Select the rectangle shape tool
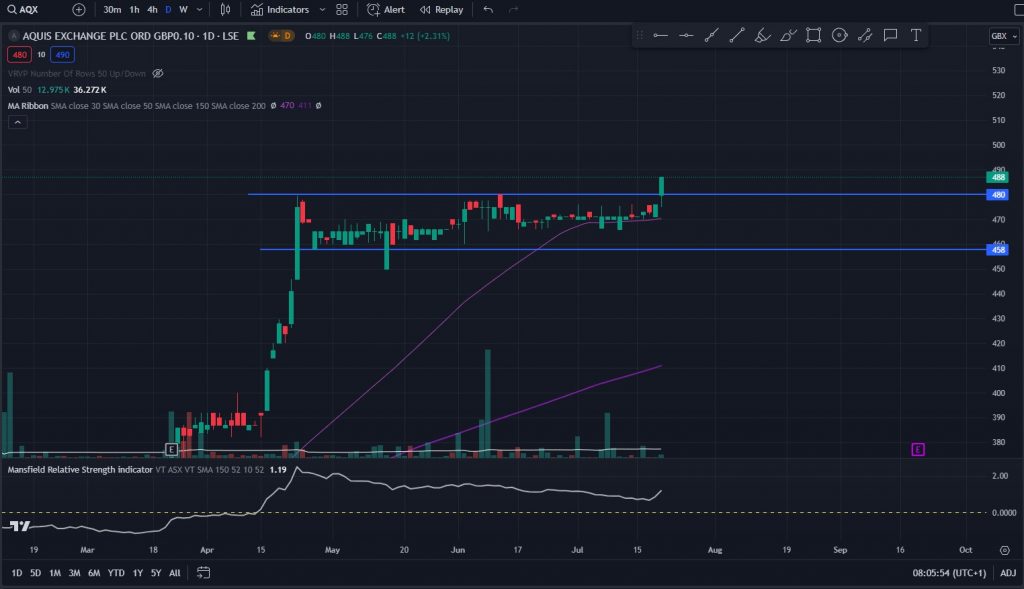This screenshot has width=1024, height=589. tap(813, 35)
